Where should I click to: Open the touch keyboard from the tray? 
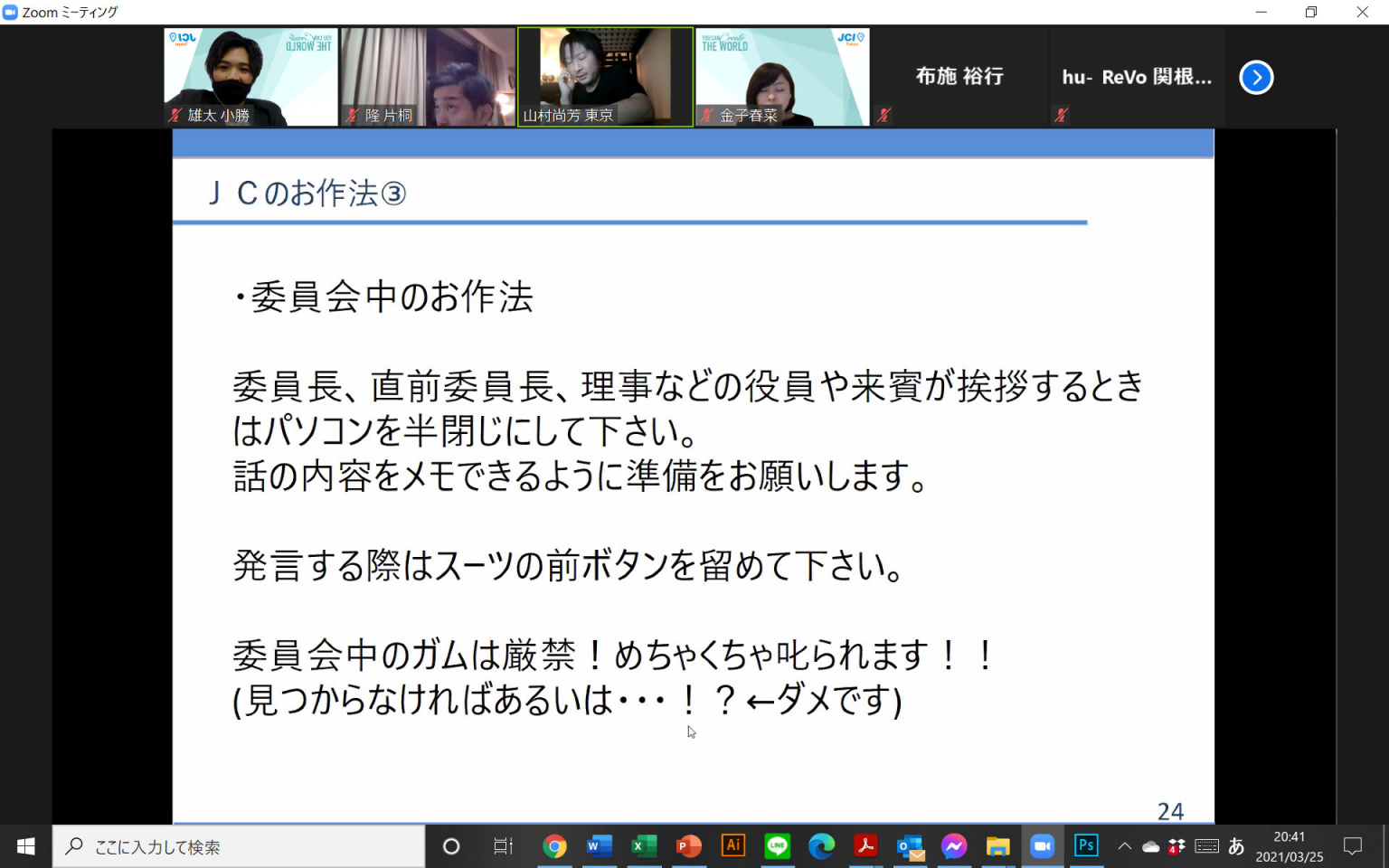(x=1206, y=846)
